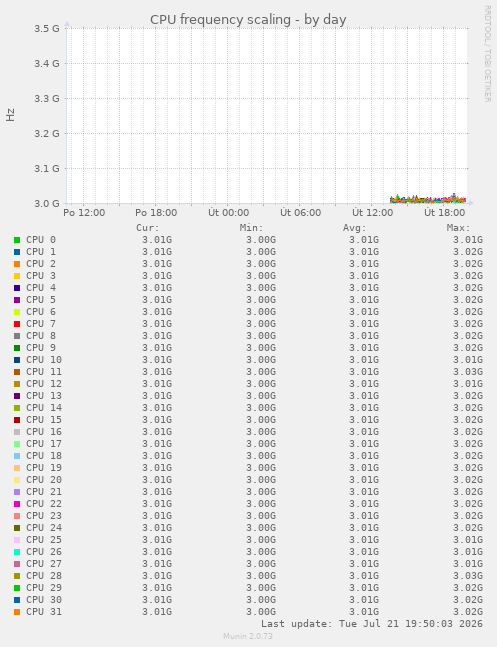Click the CPU 11 max value 3.03G
This screenshot has height=647, width=497.
pyautogui.click(x=468, y=372)
